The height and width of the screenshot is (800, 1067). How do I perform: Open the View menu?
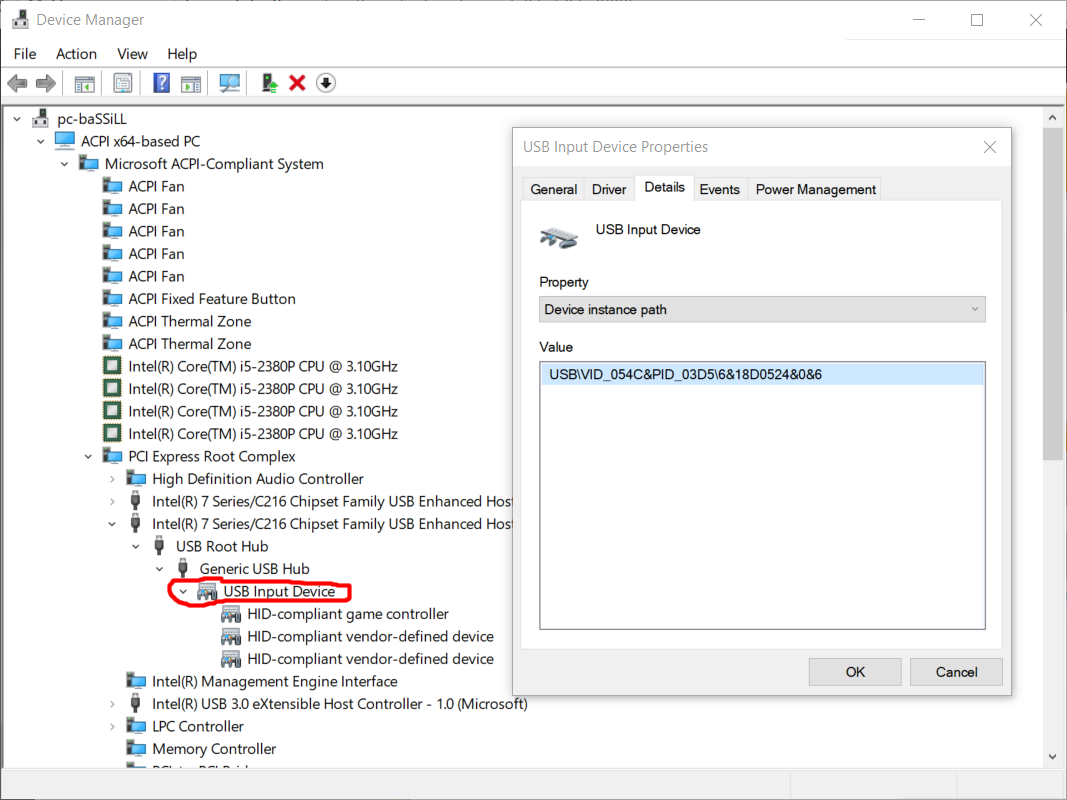pos(132,54)
